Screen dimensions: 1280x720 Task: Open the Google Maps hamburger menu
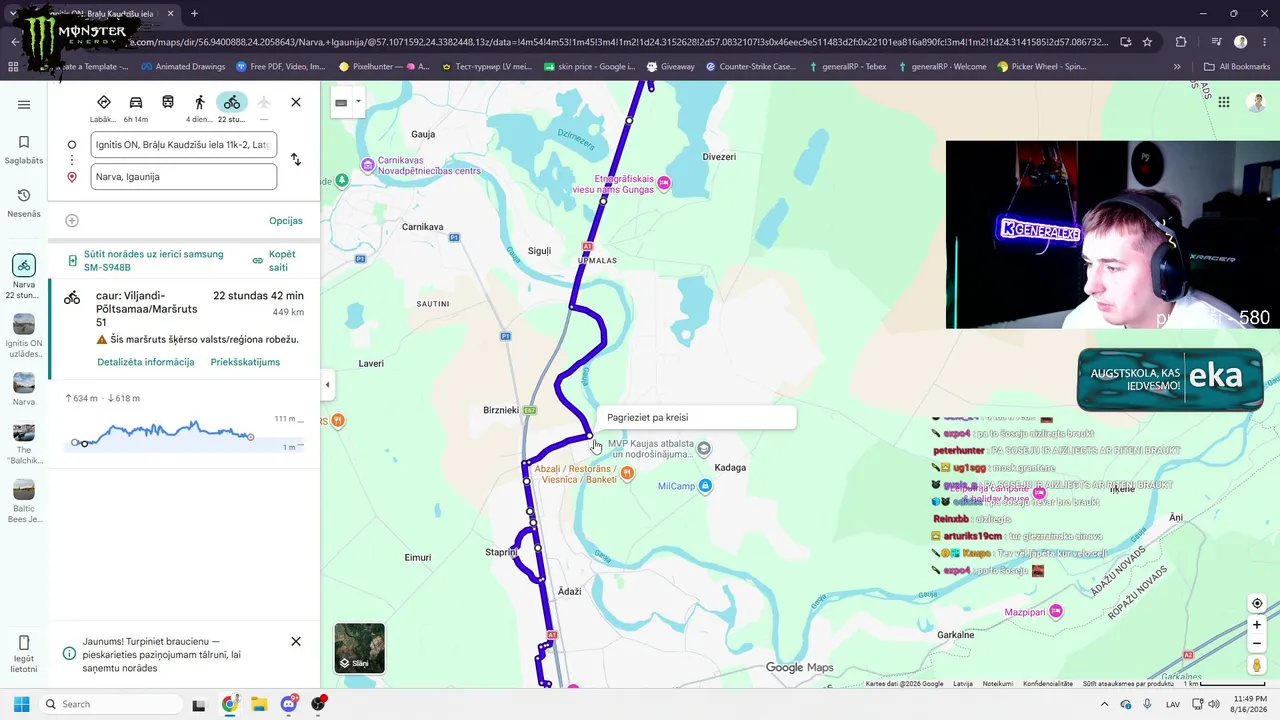click(x=24, y=104)
